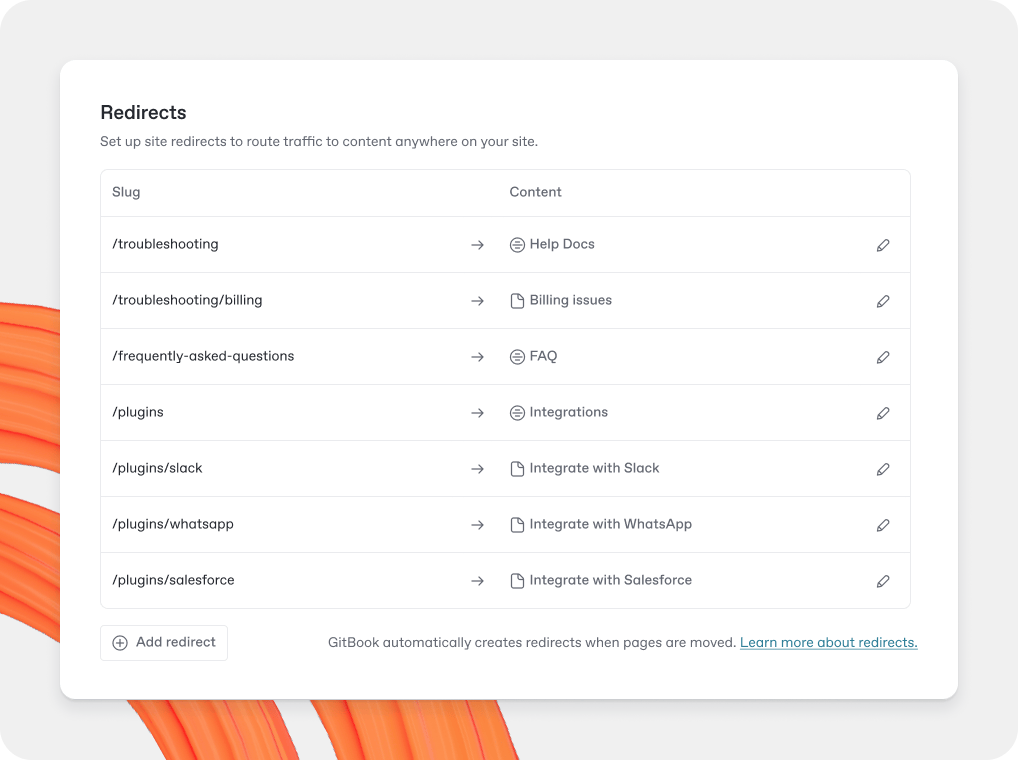Click the Slug column header
This screenshot has height=760, width=1018.
coord(126,191)
